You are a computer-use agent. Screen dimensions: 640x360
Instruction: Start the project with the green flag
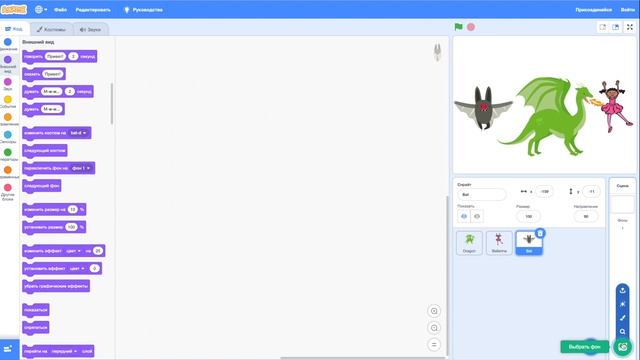click(458, 27)
